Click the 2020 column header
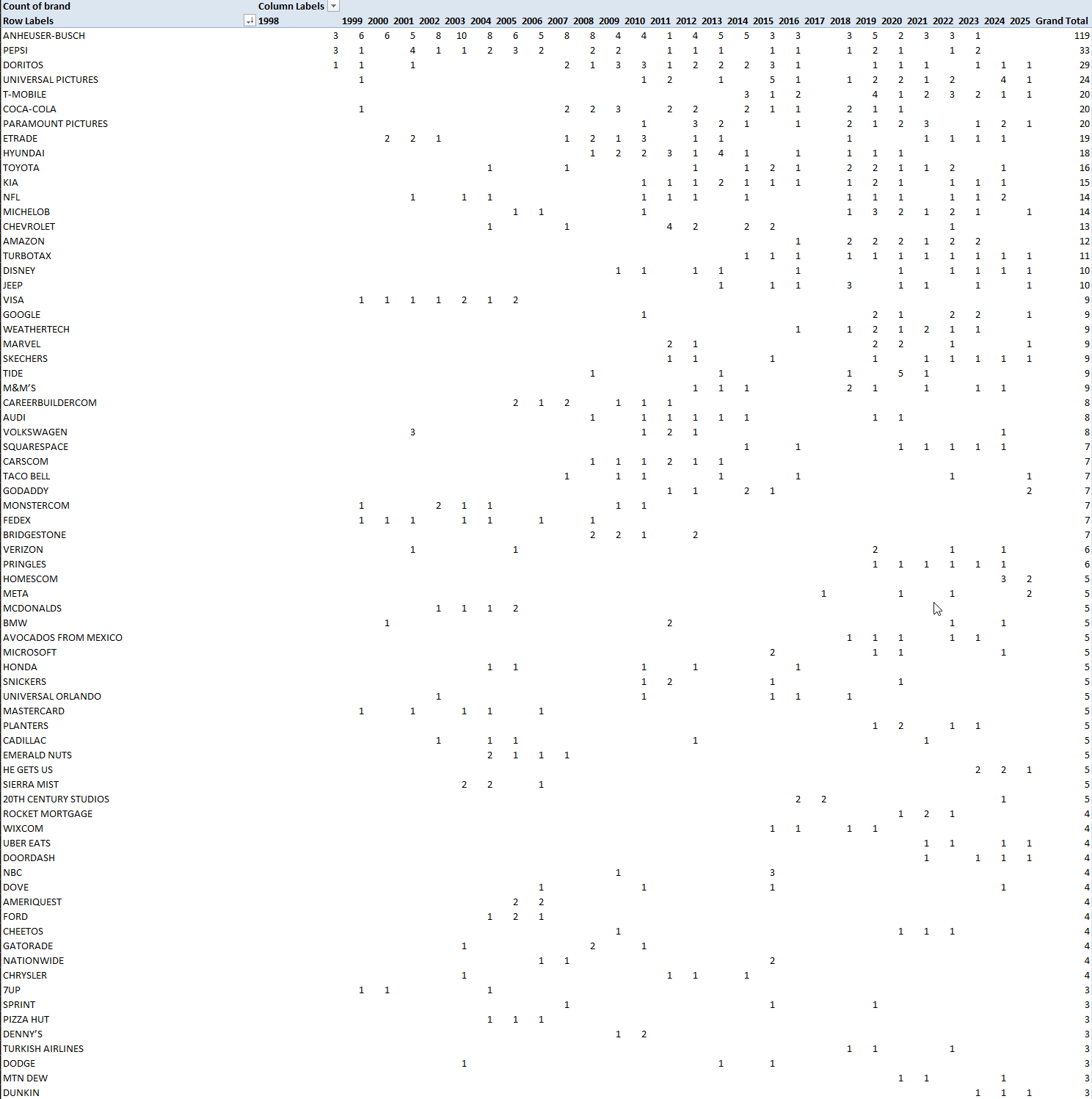The height and width of the screenshot is (1099, 1092). [x=892, y=21]
